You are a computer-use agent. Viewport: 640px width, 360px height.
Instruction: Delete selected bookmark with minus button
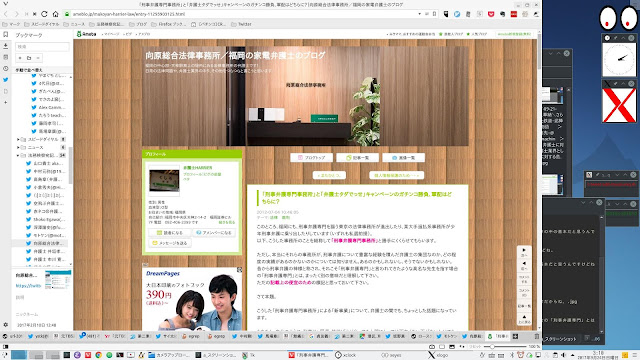(x=38, y=58)
